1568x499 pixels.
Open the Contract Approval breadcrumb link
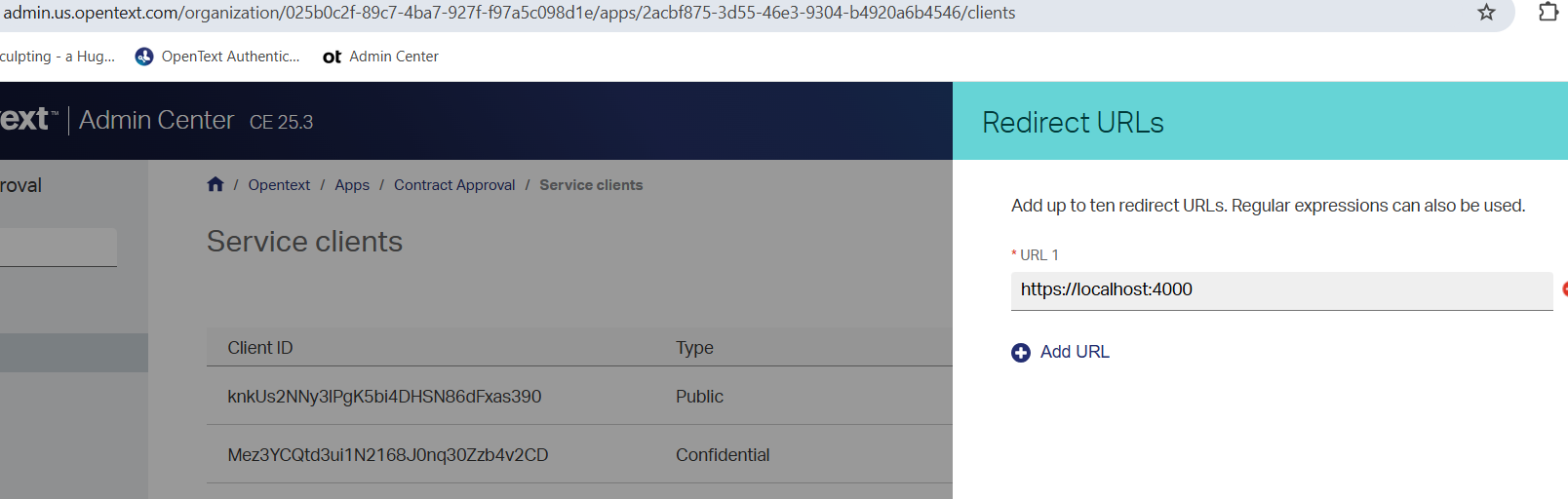click(454, 185)
